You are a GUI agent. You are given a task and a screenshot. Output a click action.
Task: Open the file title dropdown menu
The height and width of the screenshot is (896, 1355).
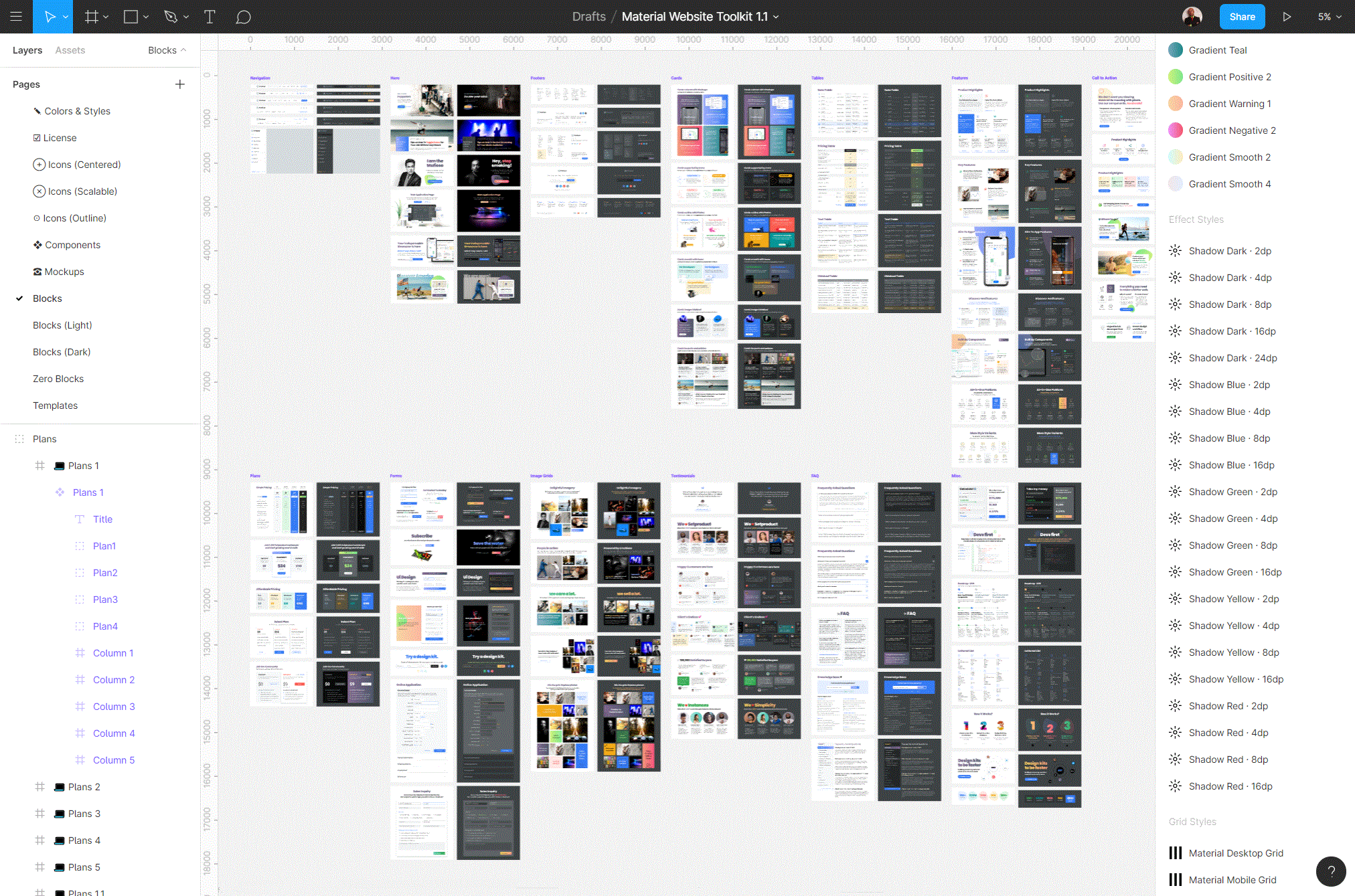[x=780, y=16]
